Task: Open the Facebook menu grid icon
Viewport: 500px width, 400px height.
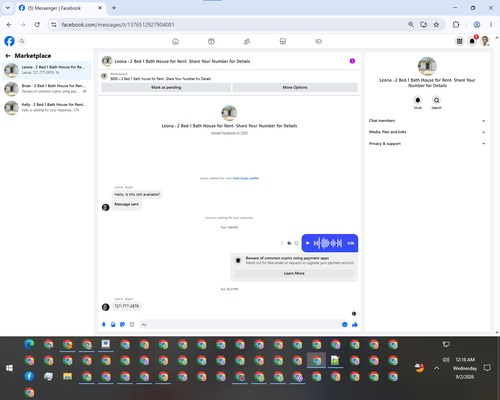Action: pyautogui.click(x=459, y=41)
